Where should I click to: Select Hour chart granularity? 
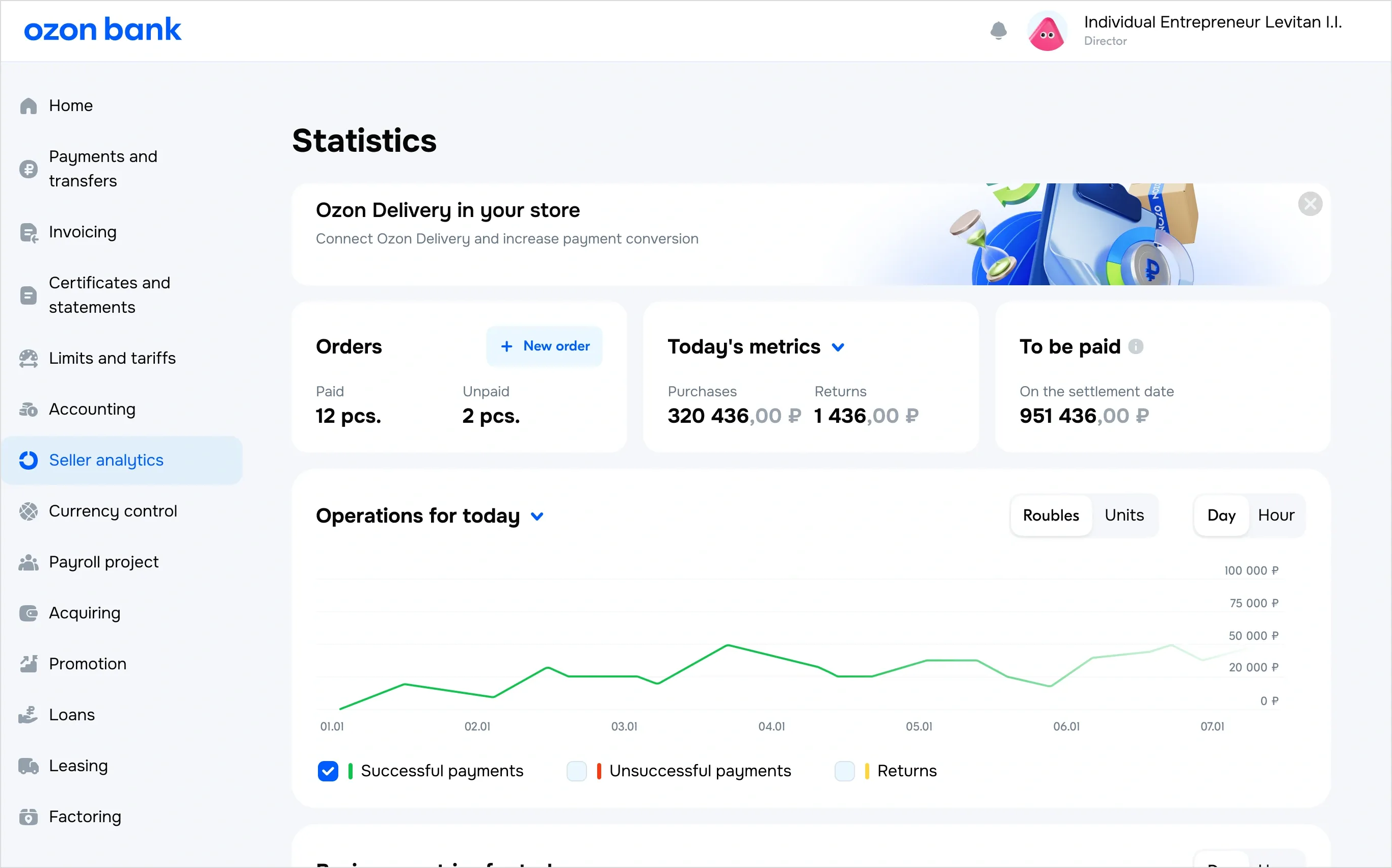click(1276, 516)
